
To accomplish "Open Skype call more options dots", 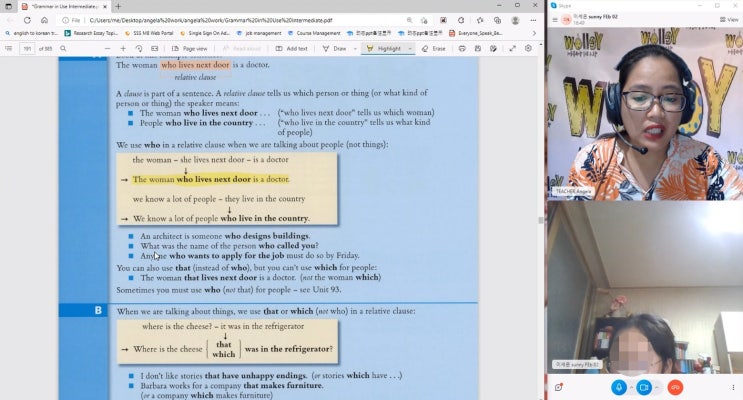I will 733,387.
